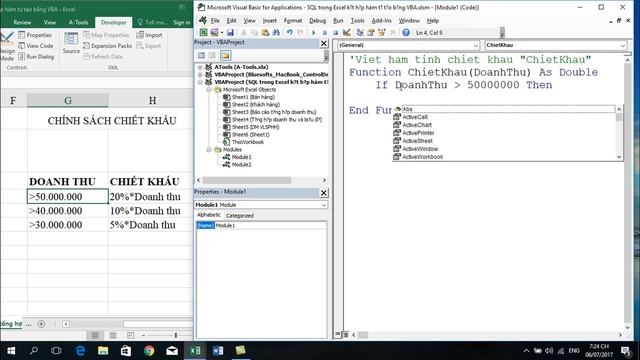640x360 pixels.
Task: Open the Debug menu in VBA editor
Action: pyautogui.click(x=317, y=20)
